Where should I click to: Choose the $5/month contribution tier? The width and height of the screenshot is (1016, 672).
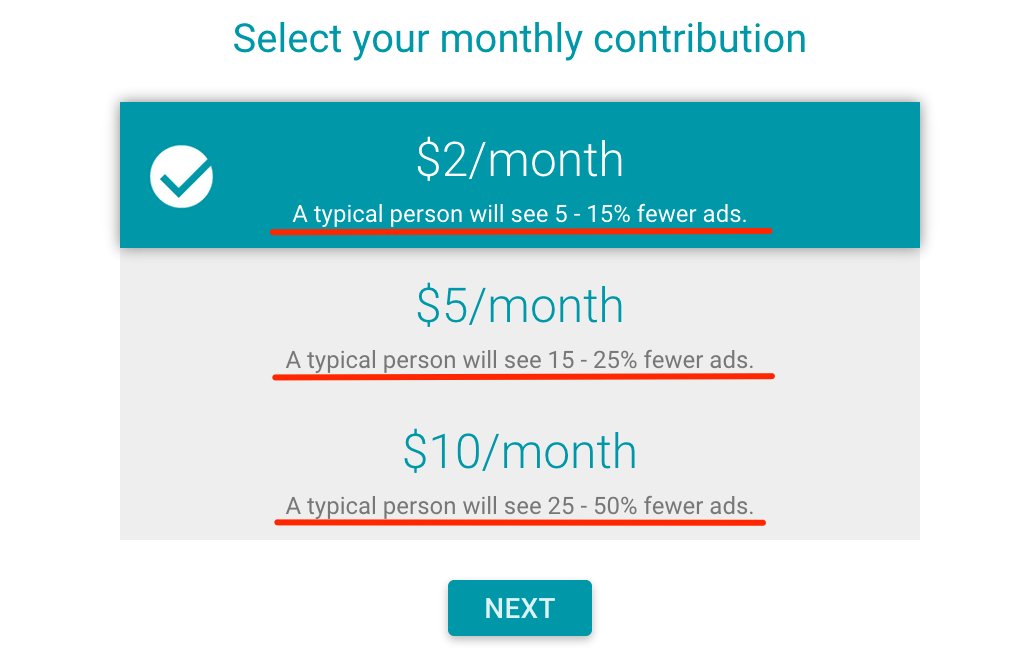519,321
